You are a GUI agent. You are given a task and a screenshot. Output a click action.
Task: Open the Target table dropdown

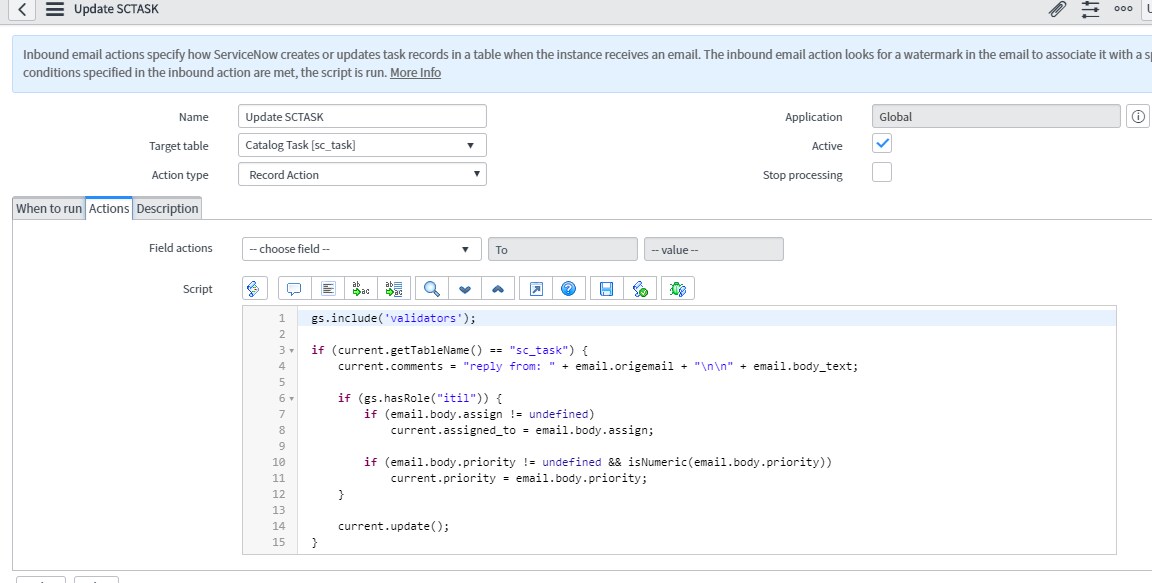pyautogui.click(x=362, y=145)
